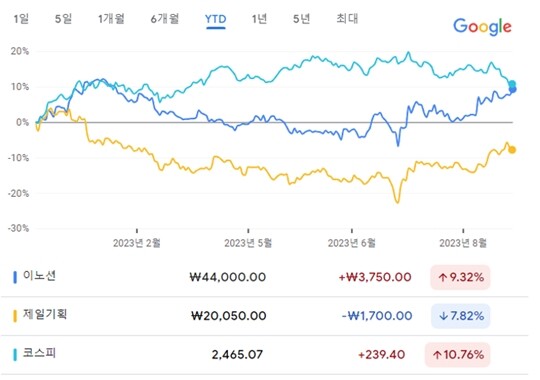
Task: Show the 5년 range chart
Action: 302,19
